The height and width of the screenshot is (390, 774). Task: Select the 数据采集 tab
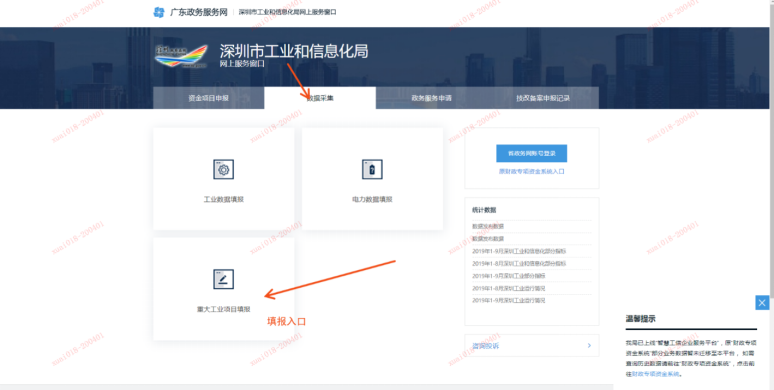pyautogui.click(x=320, y=98)
